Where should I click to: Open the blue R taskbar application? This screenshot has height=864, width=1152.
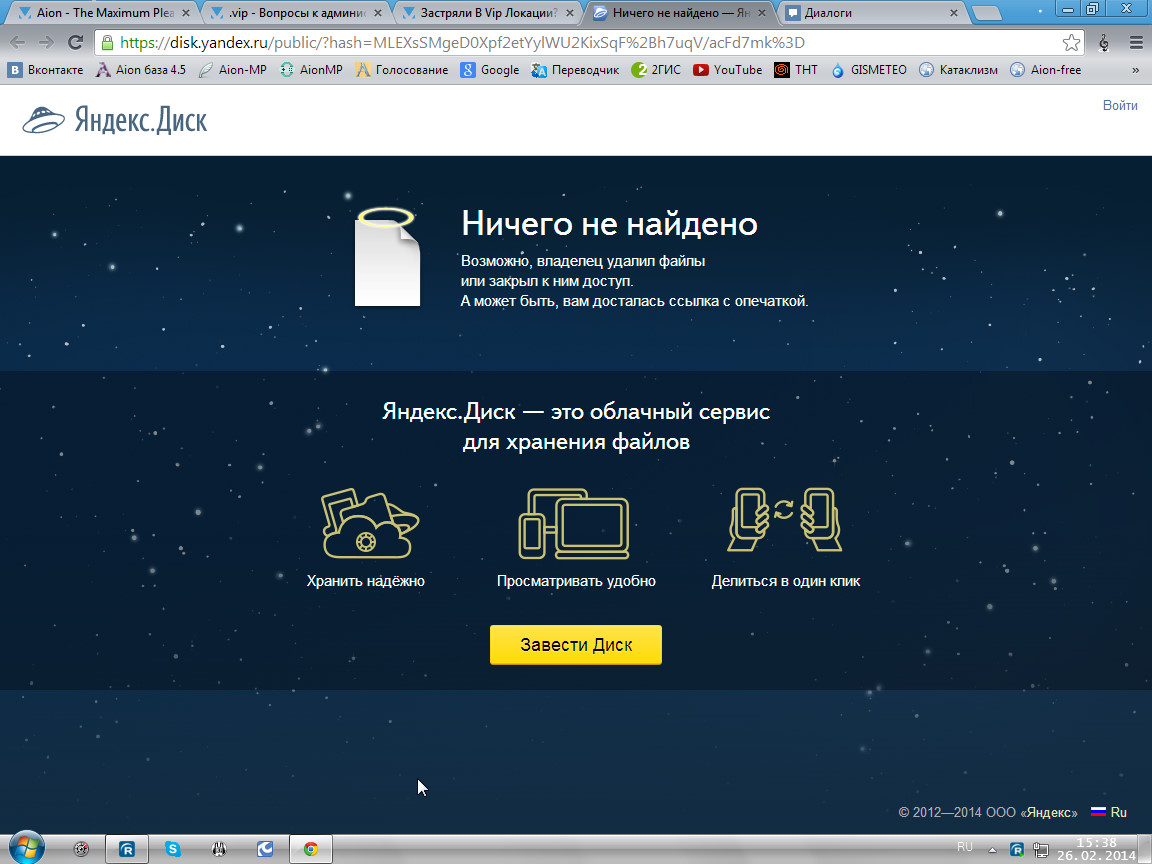coord(126,849)
